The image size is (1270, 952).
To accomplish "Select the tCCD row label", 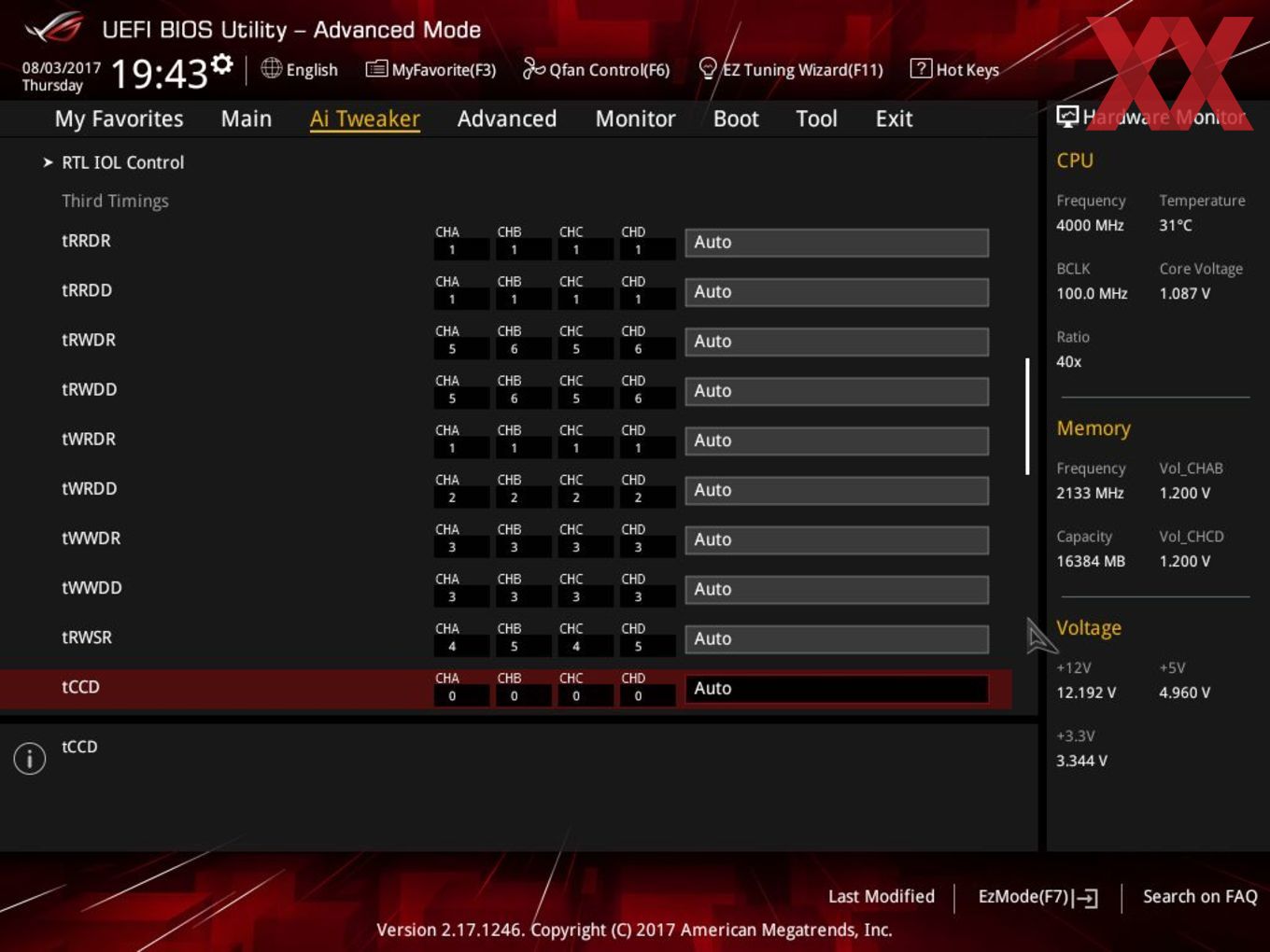I will (x=80, y=687).
